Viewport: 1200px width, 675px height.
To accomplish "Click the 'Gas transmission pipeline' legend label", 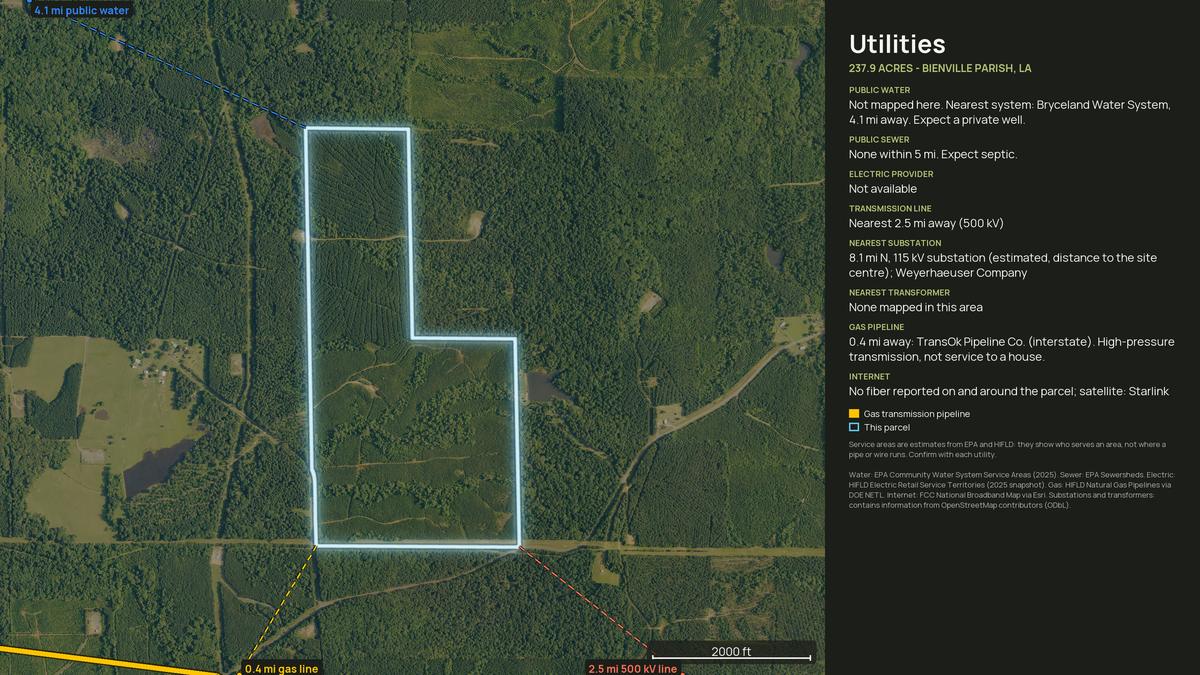I will pos(917,414).
